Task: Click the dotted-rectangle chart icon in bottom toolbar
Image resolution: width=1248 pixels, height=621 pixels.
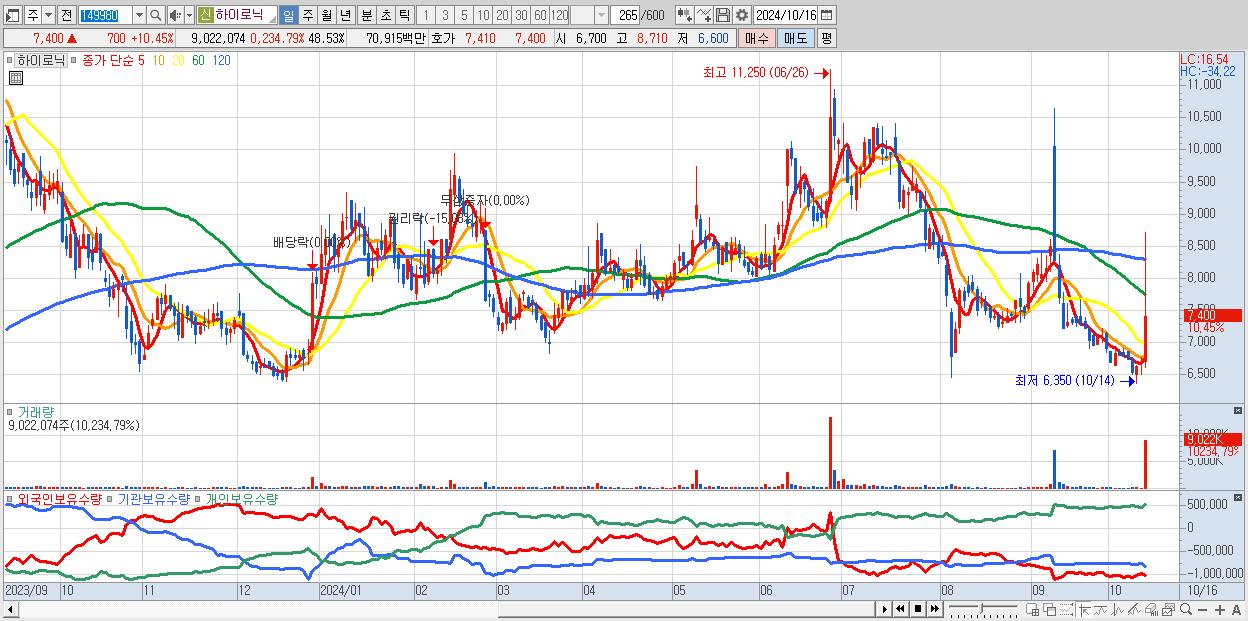Action: click(x=1066, y=609)
